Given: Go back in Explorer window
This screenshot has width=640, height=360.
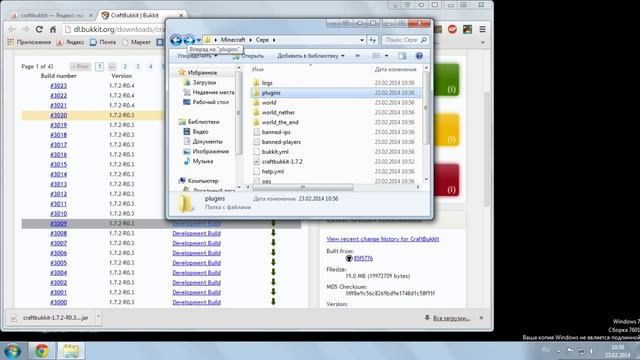Looking at the screenshot, I should 176,40.
